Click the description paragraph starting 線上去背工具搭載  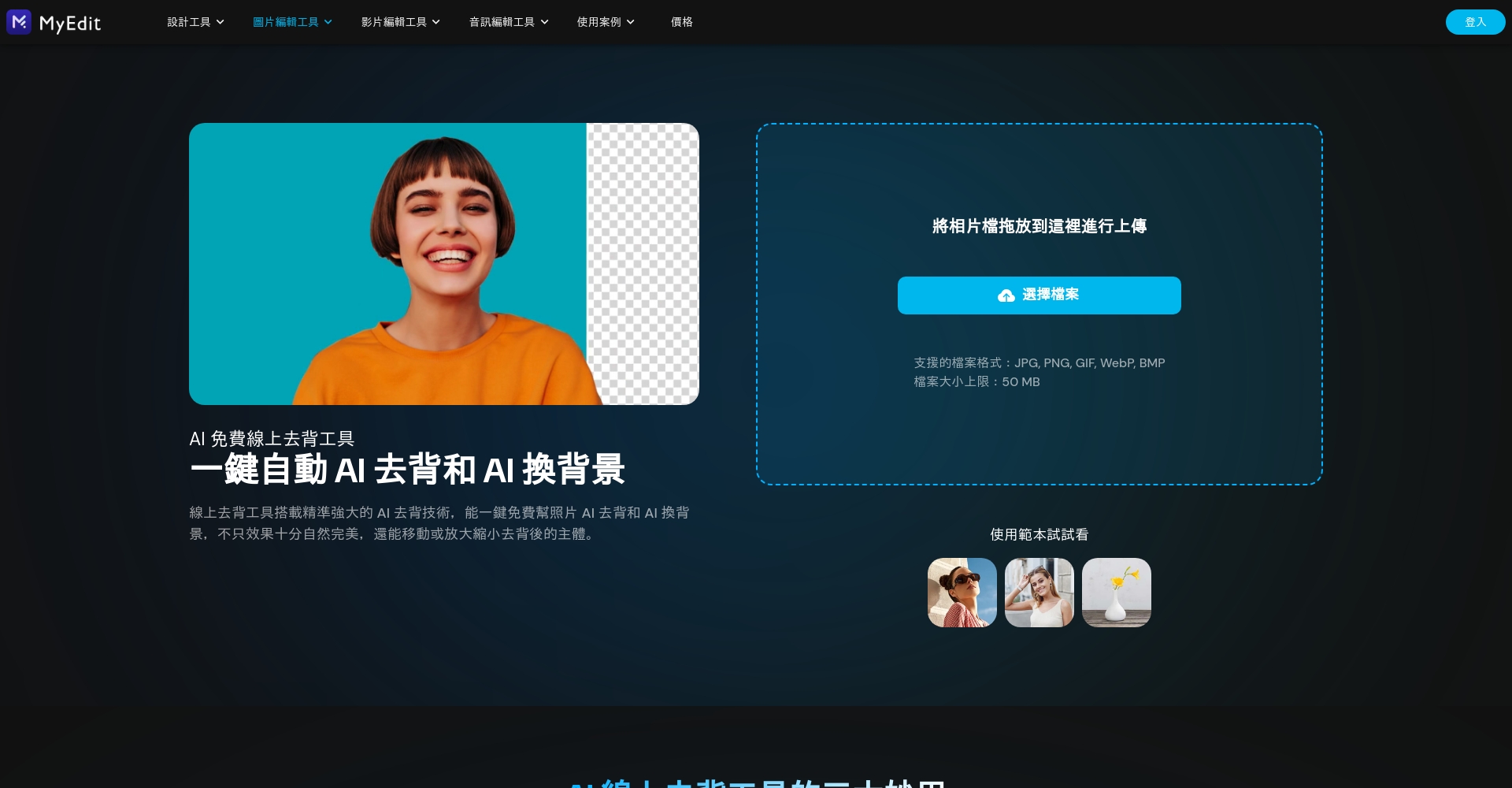(x=439, y=523)
